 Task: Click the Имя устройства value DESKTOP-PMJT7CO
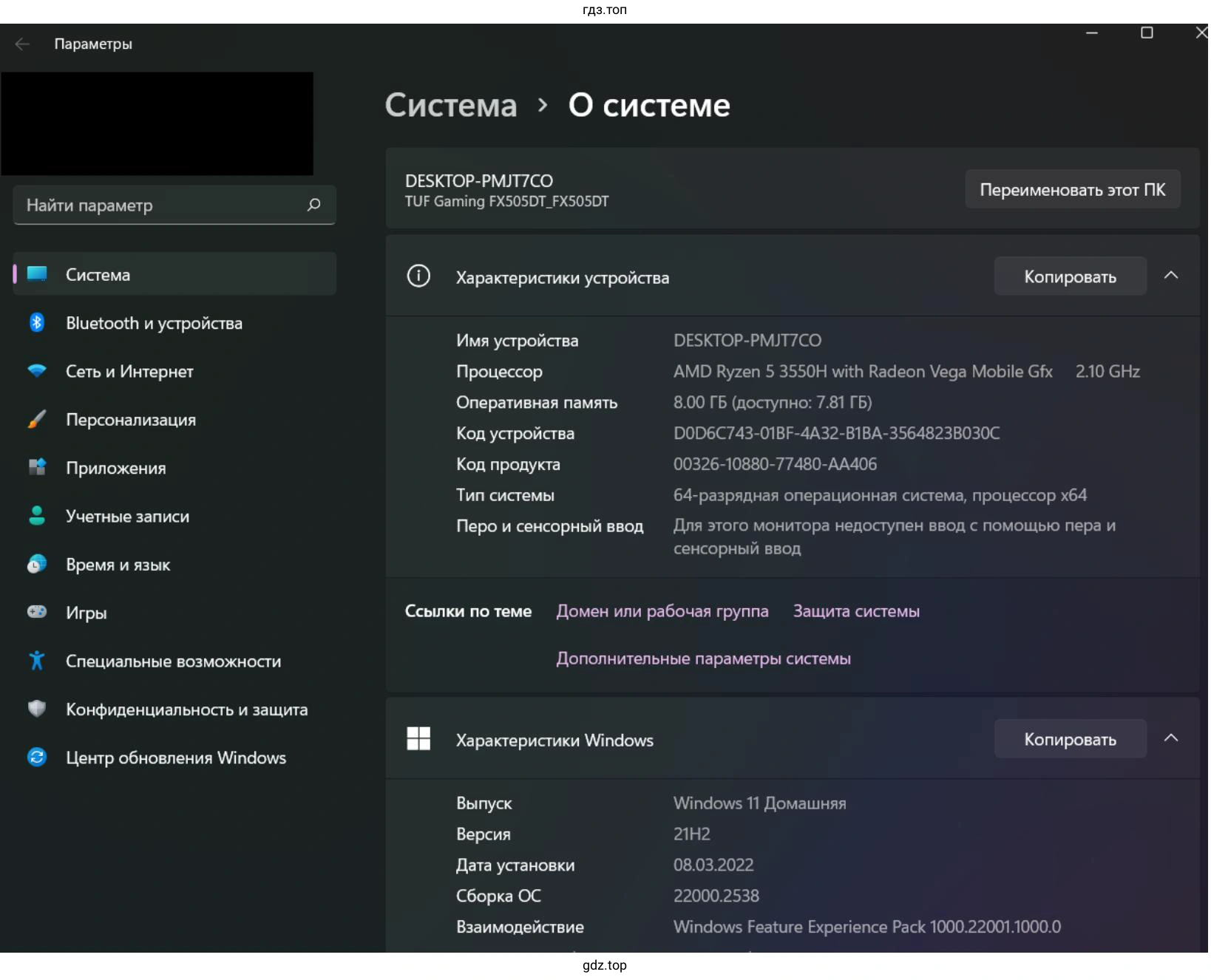[747, 341]
